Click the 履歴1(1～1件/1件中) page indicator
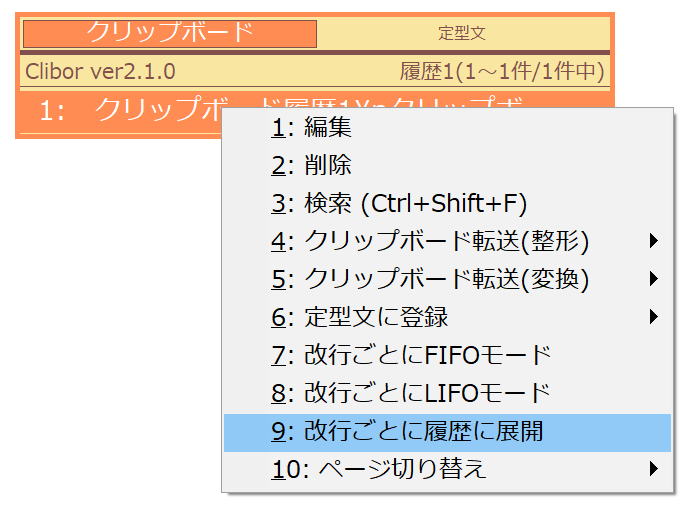The image size is (696, 515). click(502, 71)
